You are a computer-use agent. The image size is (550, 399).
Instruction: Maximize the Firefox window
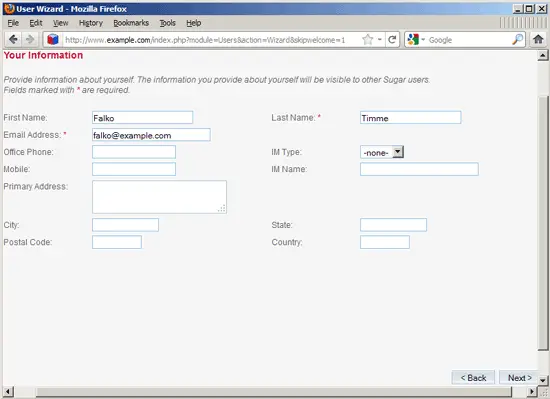(x=529, y=9)
